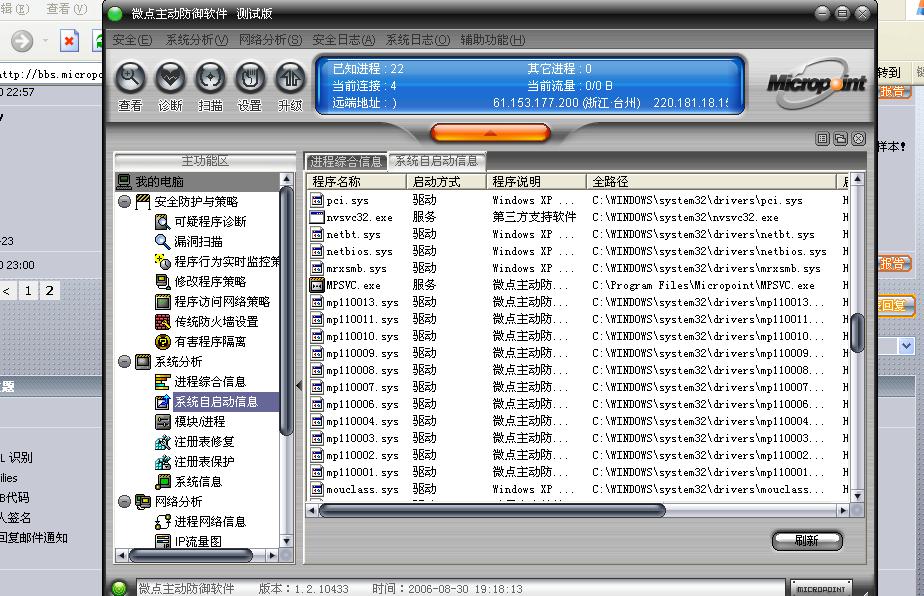Click the green orb in title bar
The width and height of the screenshot is (924, 596).
[x=115, y=14]
